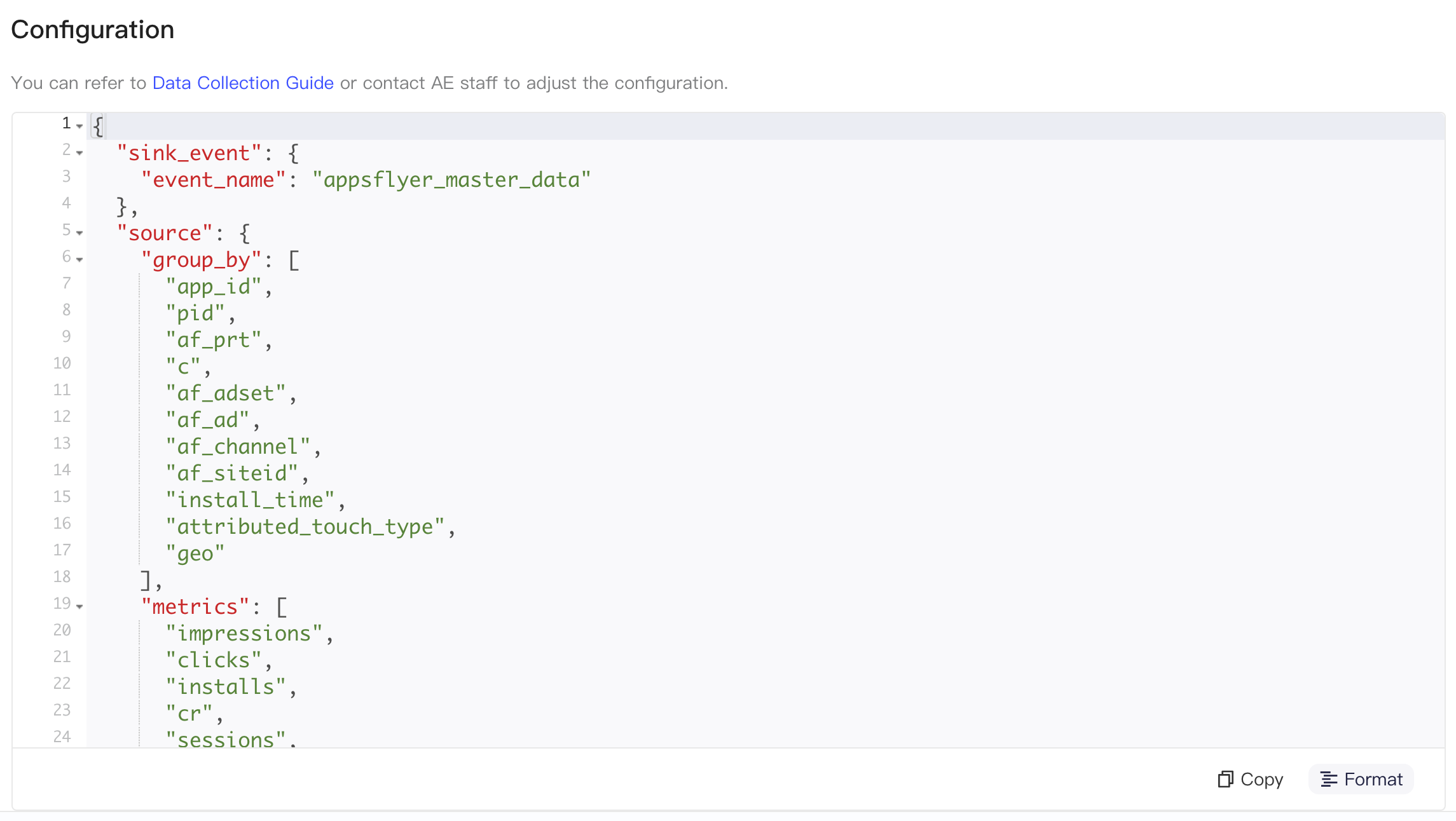The width and height of the screenshot is (1456, 821).
Task: Click line number 18 in the gutter
Action: 62,576
